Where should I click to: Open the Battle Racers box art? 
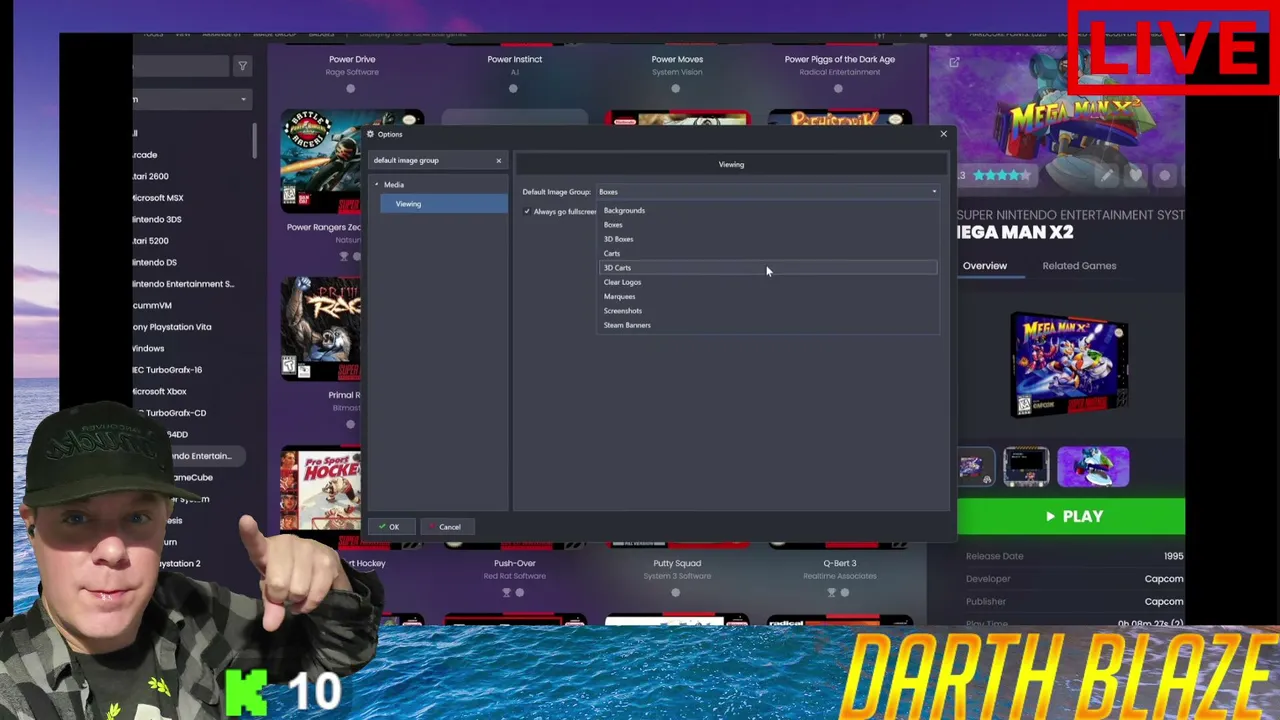click(x=322, y=161)
